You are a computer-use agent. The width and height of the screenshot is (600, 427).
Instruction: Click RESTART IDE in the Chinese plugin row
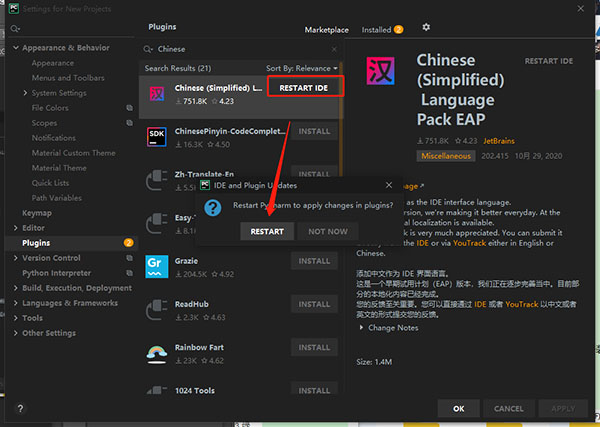(x=303, y=88)
